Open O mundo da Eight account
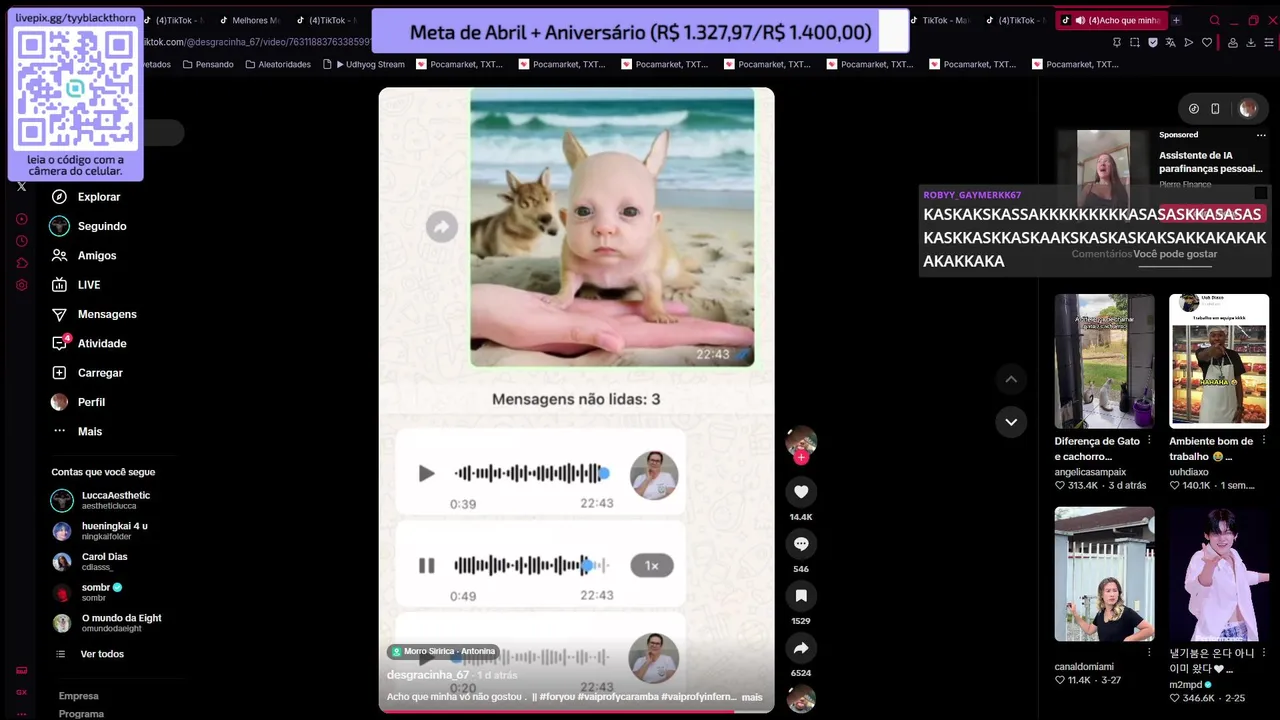 coord(106,623)
